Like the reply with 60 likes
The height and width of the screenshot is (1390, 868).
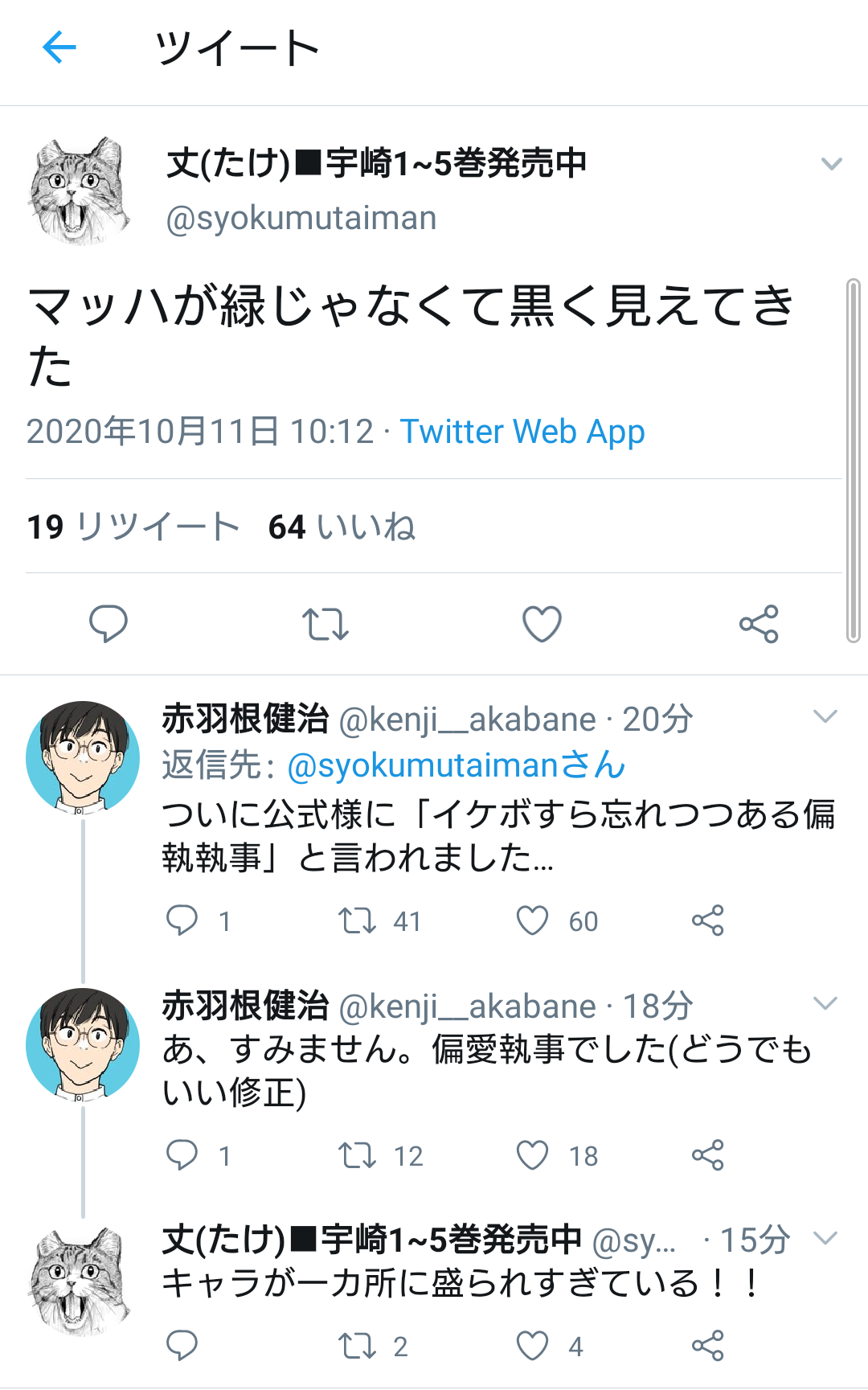pos(532,921)
